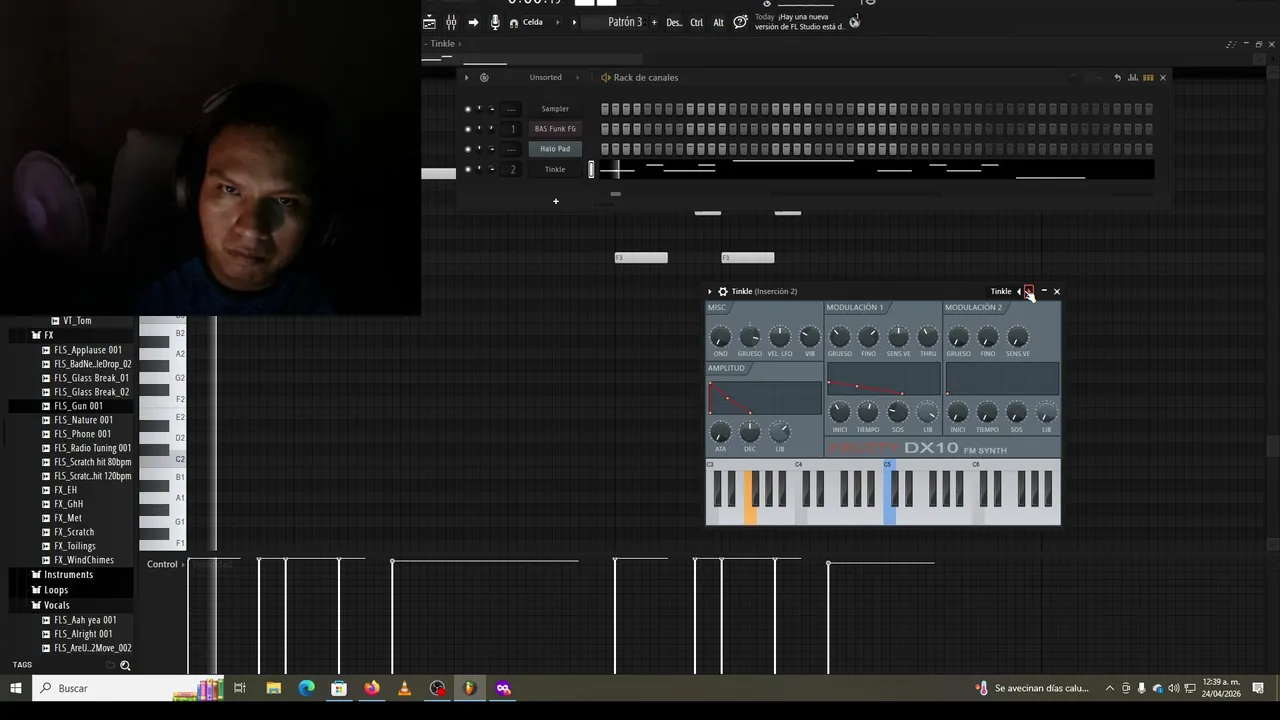Toggle graph editor icon in Channel rack
The image size is (1280, 720).
[x=1133, y=77]
